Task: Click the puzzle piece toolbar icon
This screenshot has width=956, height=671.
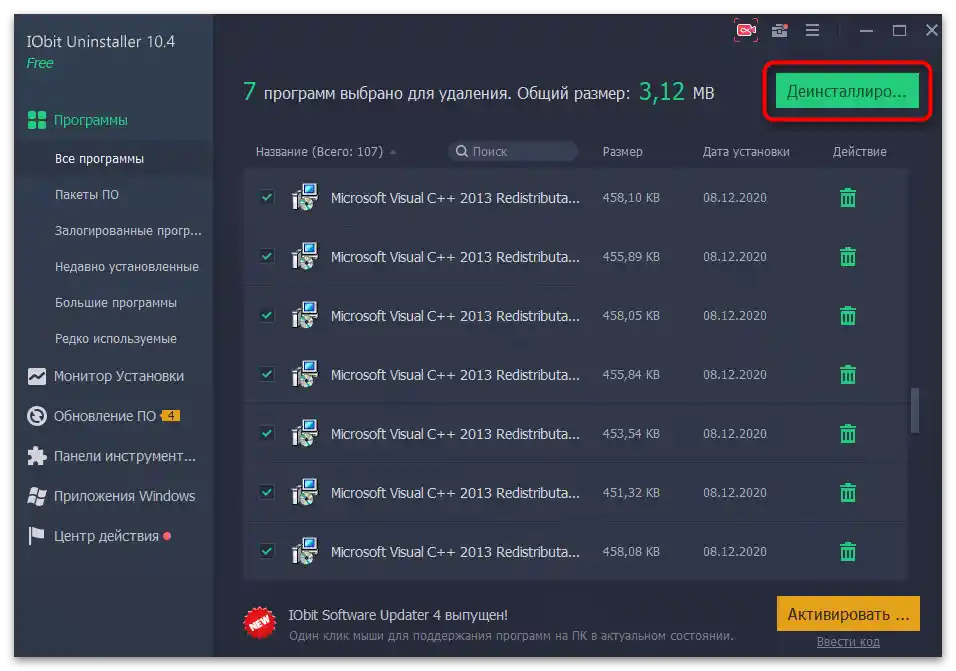Action: coord(37,456)
